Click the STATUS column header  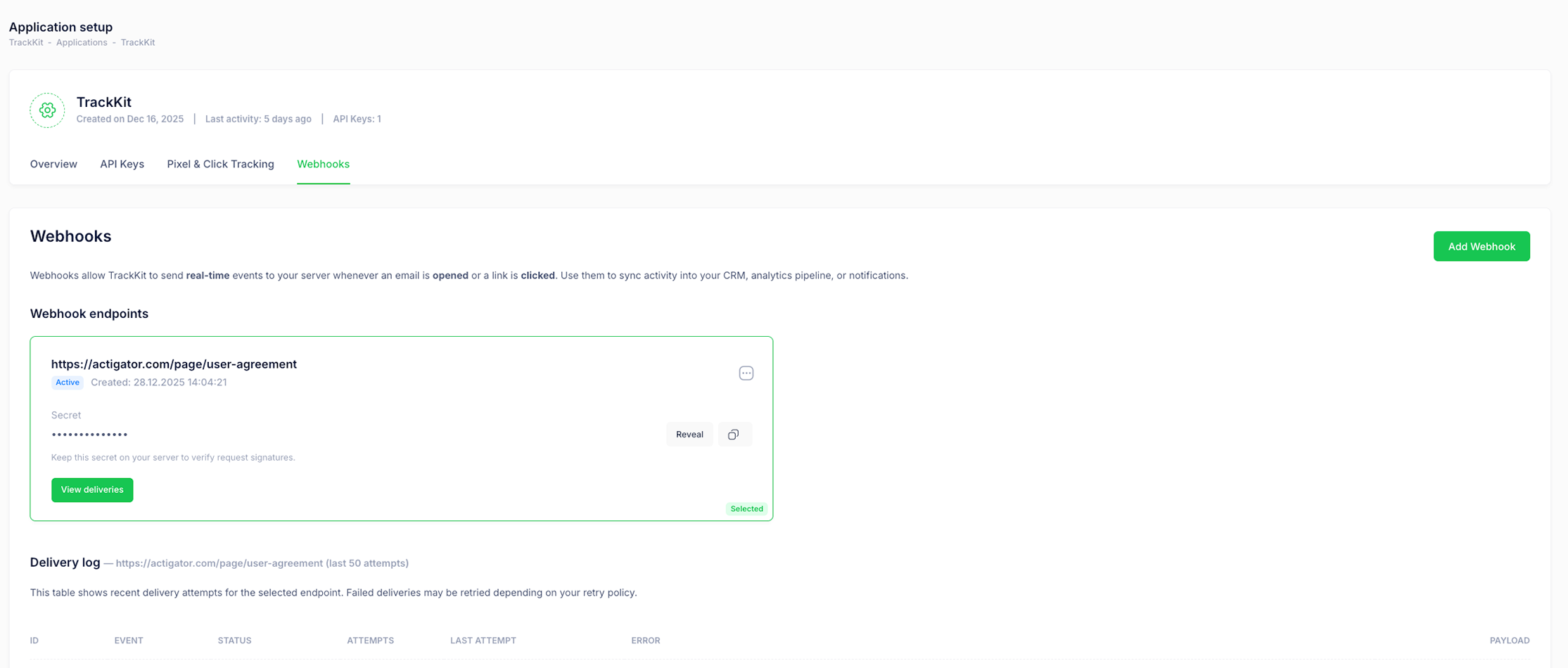pyautogui.click(x=234, y=641)
